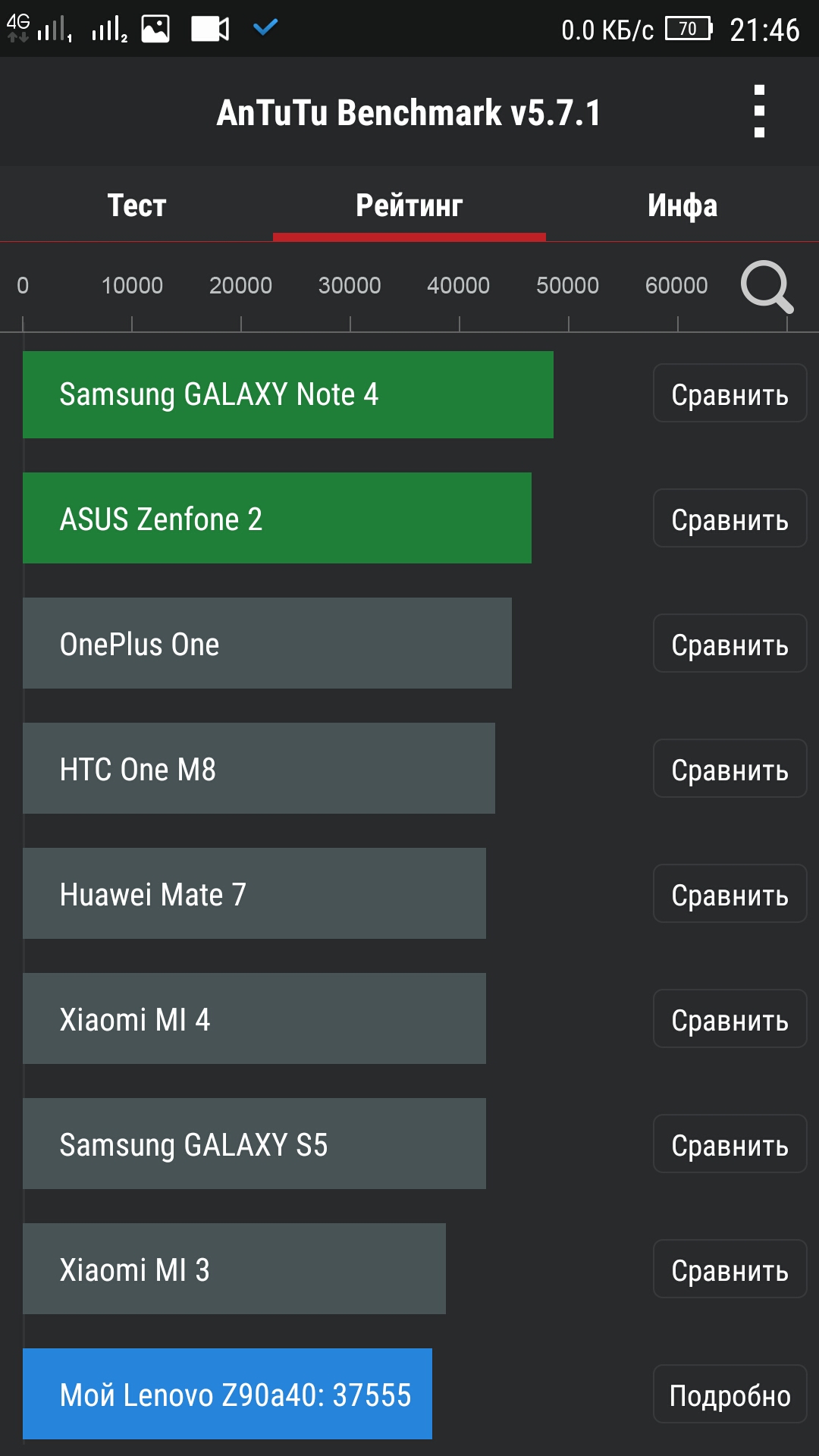Open the three-dot overflow menu
Screen dimensions: 819x1456
759,111
